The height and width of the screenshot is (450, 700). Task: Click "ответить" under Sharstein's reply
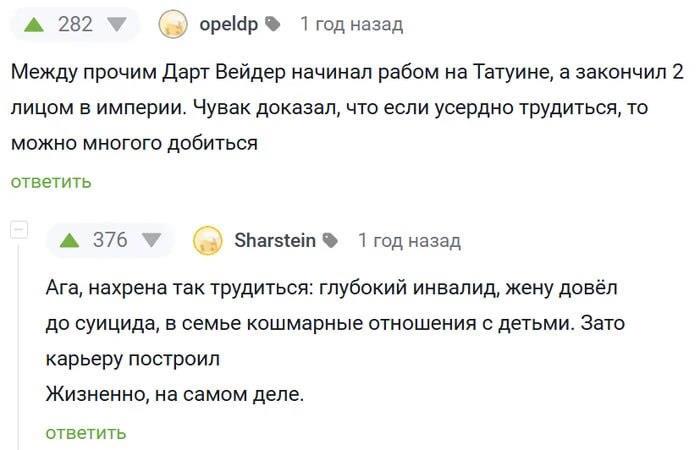(x=86, y=432)
